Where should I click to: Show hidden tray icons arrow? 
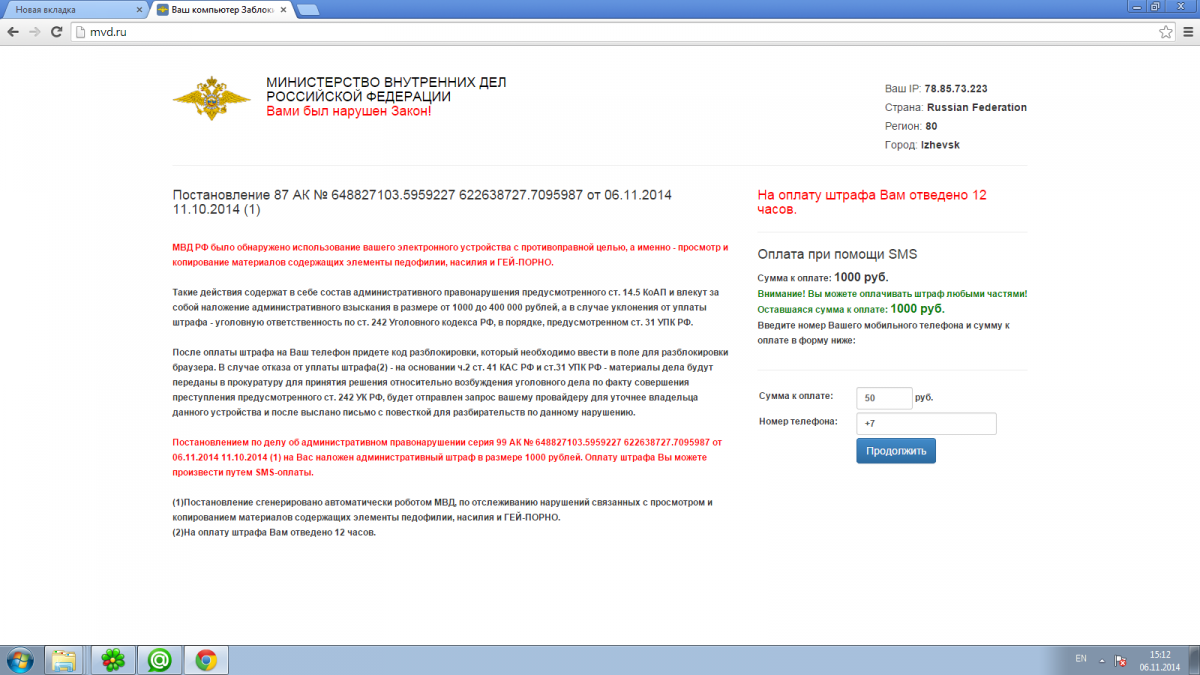[x=1102, y=660]
